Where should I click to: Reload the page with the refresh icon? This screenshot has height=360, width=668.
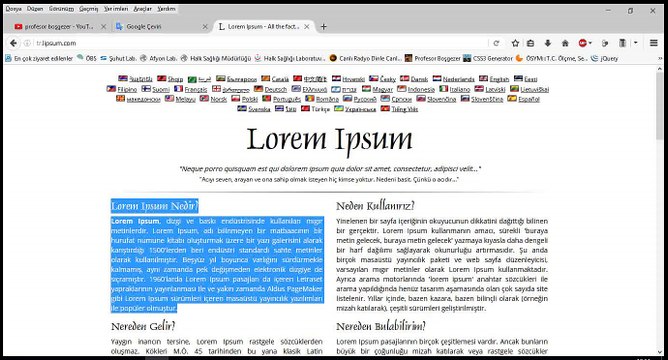[x=496, y=43]
